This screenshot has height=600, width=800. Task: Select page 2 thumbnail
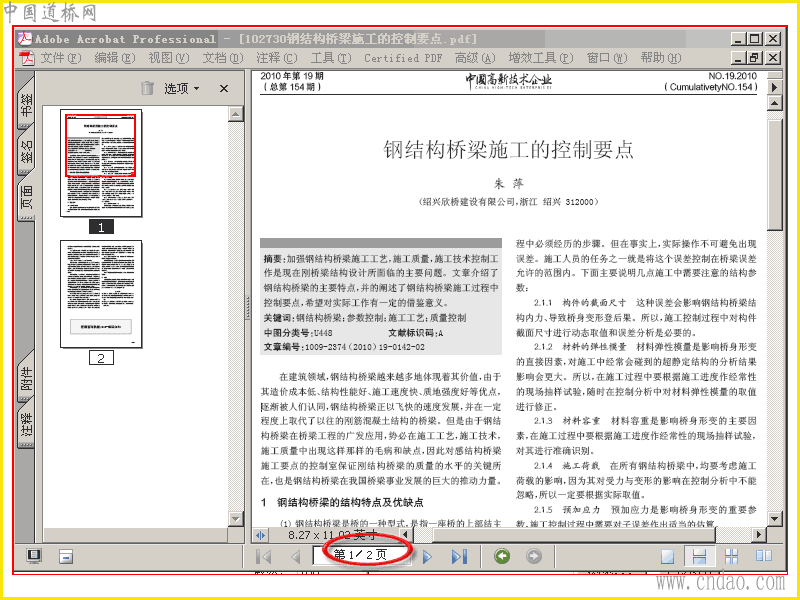pos(101,294)
